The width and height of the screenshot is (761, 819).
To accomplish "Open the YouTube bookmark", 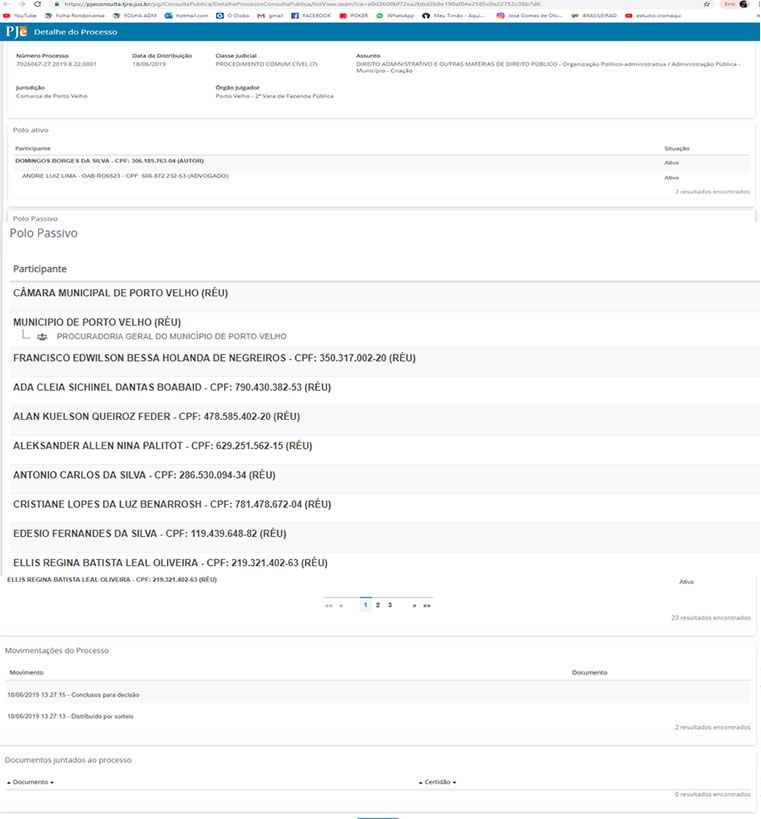I will coord(20,16).
